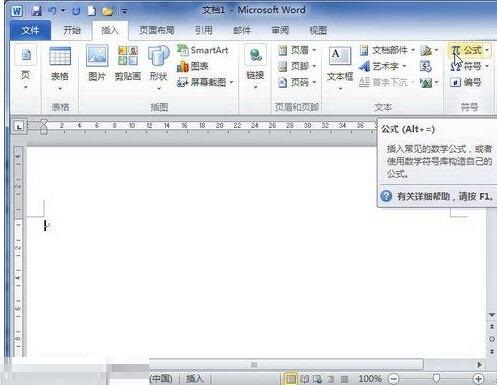
Task: Open the 文件 (File) tab
Action: click(x=30, y=30)
